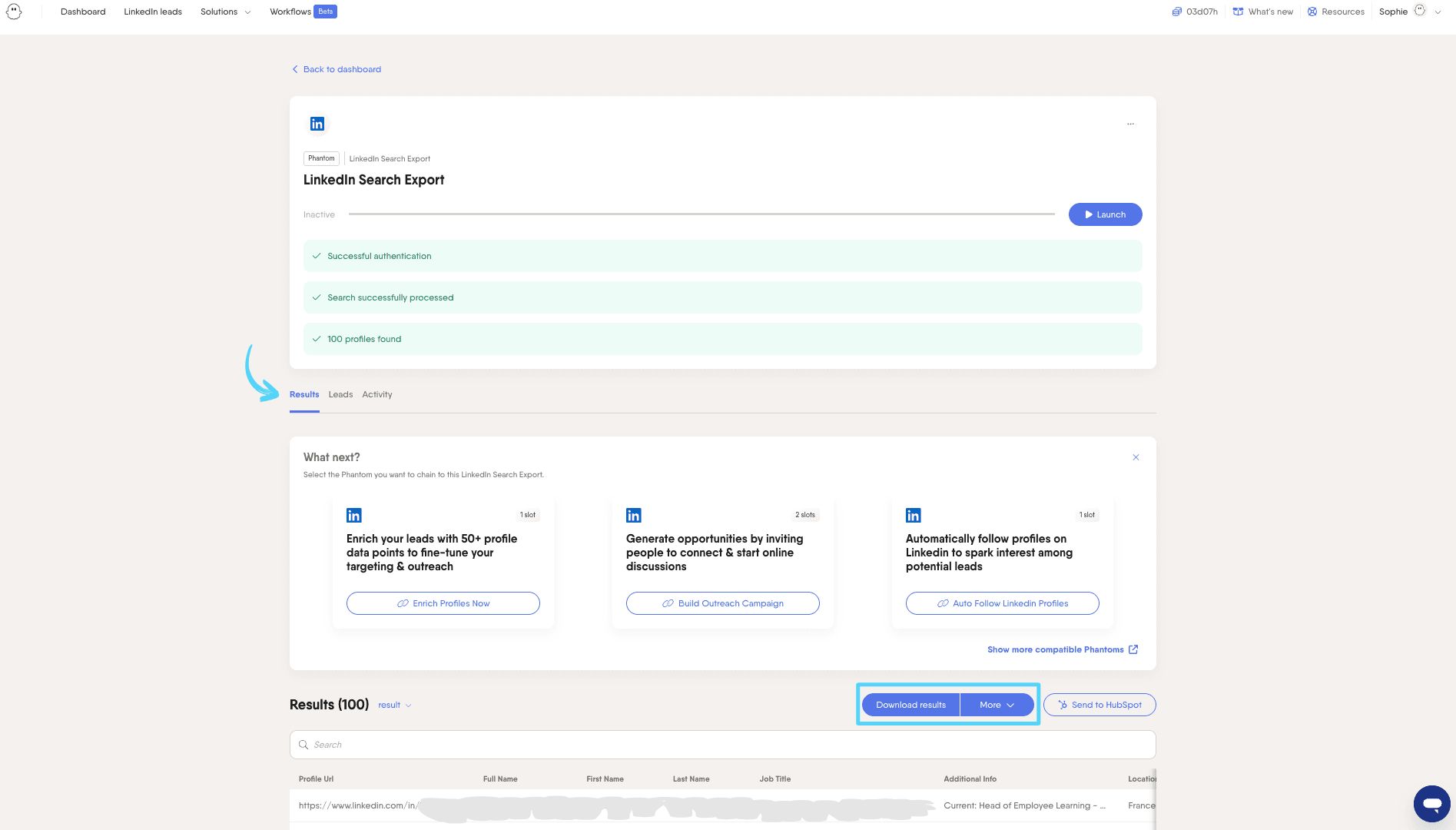Click the 1 slot badge on Auto follow card
The width and height of the screenshot is (1456, 830).
pyautogui.click(x=1087, y=515)
